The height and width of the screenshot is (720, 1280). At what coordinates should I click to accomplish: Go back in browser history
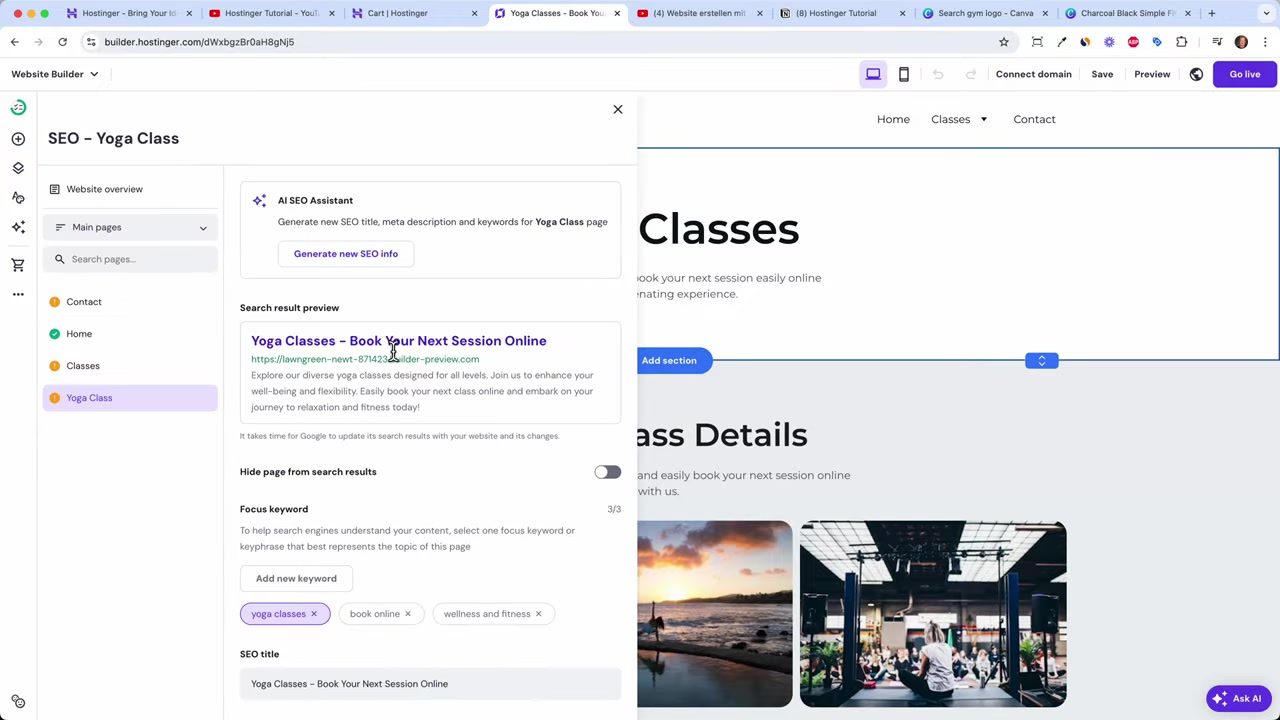pos(15,42)
